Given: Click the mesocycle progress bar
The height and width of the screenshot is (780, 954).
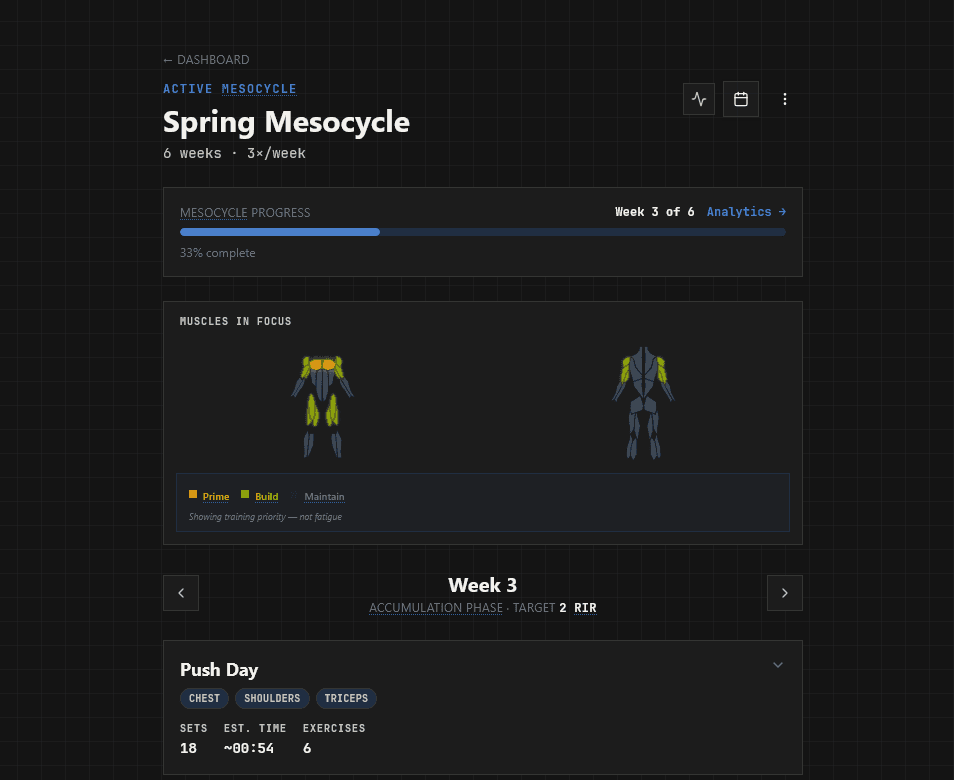Looking at the screenshot, I should [482, 232].
